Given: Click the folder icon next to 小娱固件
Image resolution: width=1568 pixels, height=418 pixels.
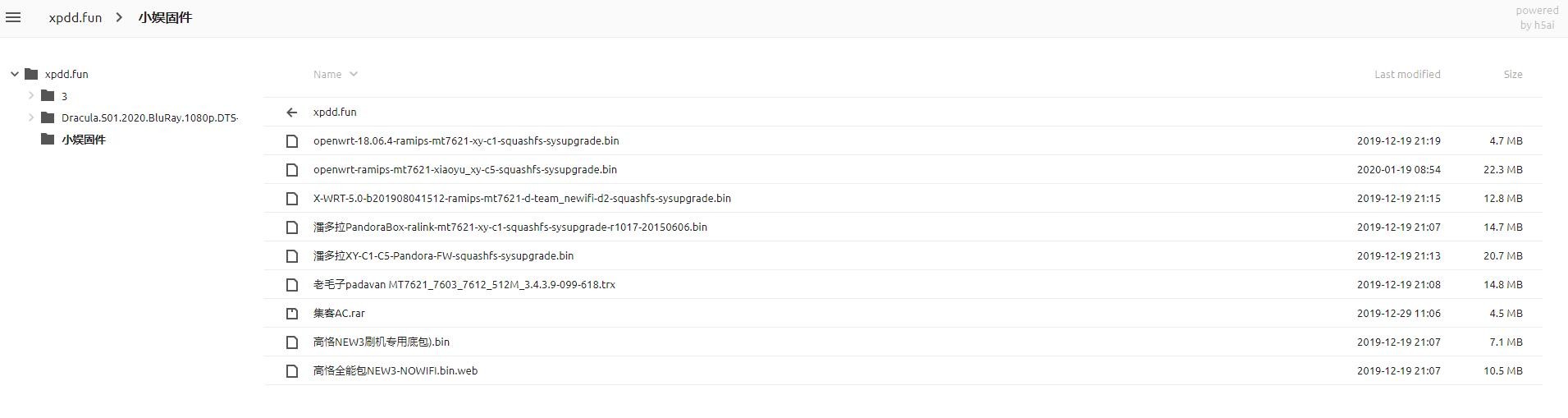Looking at the screenshot, I should (x=48, y=140).
